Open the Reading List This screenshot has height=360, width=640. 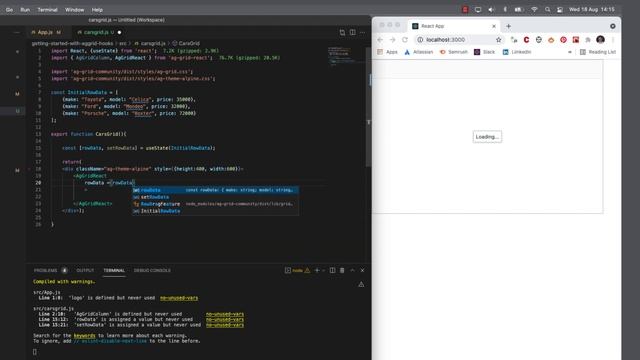point(598,52)
